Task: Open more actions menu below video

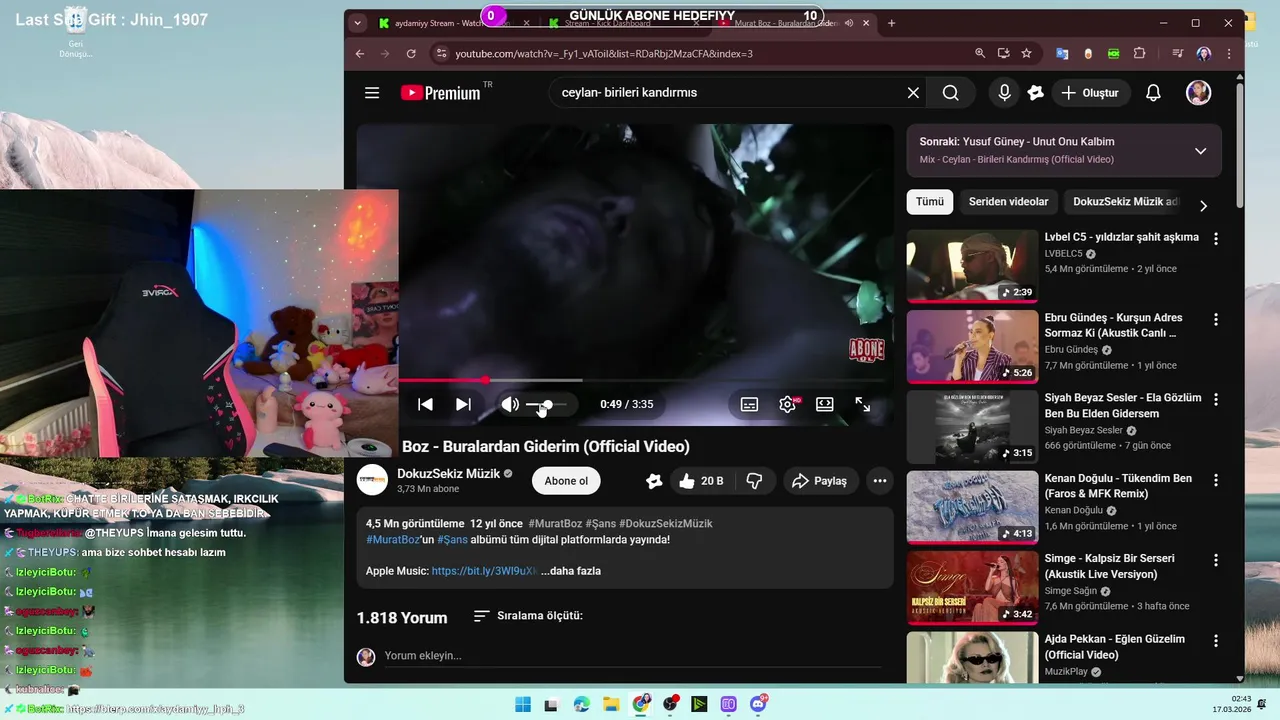Action: (880, 481)
